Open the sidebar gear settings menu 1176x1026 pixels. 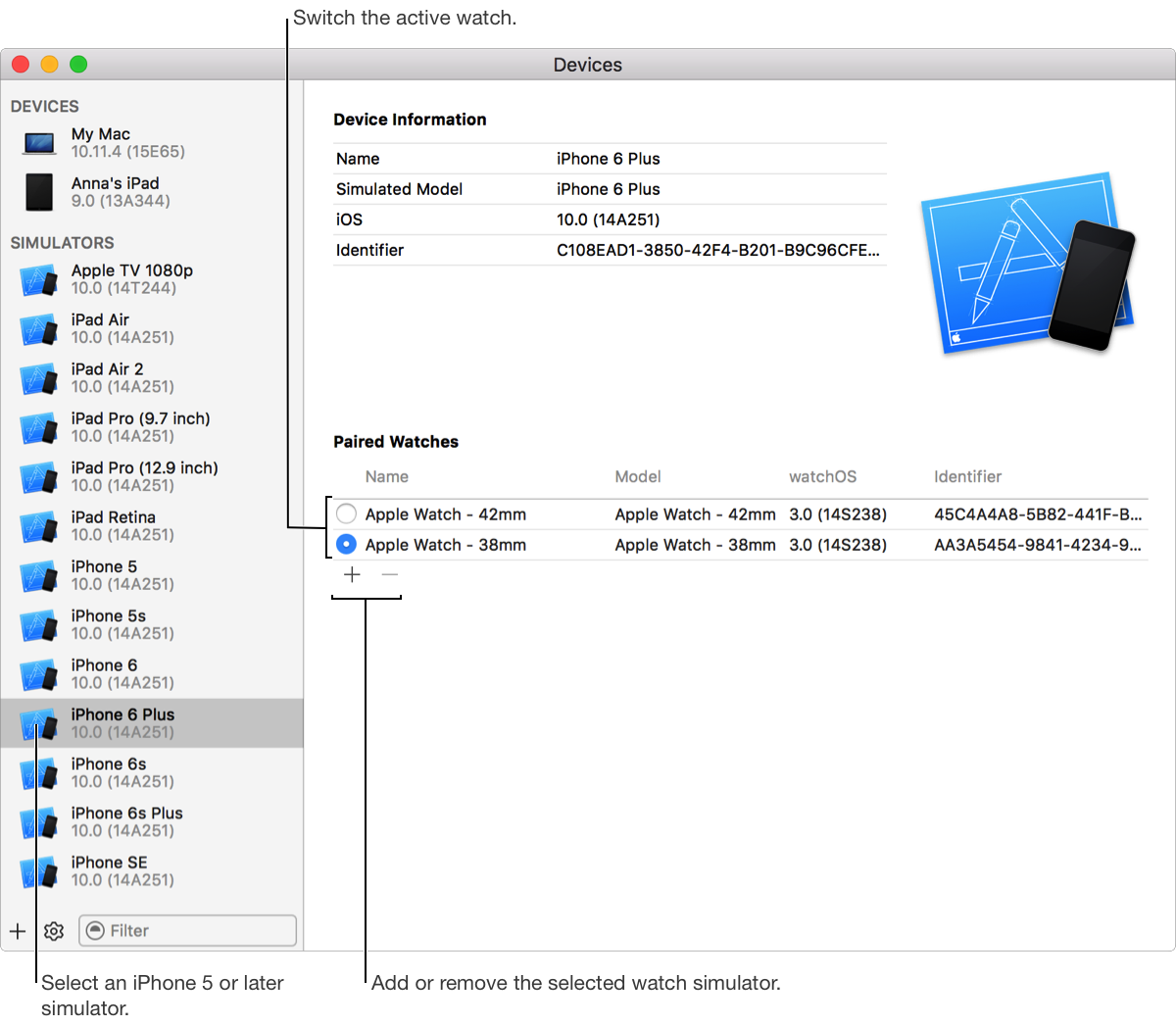(x=54, y=931)
